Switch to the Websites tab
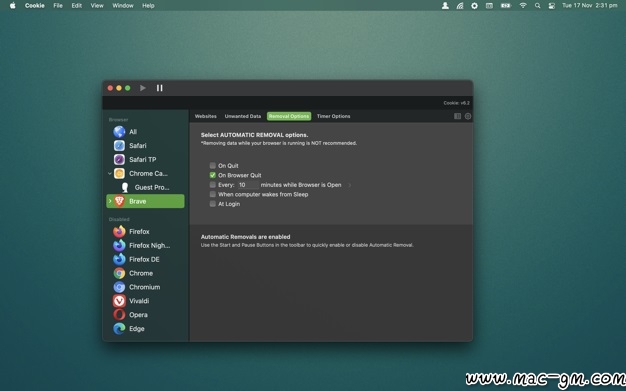This screenshot has width=626, height=391. [206, 116]
